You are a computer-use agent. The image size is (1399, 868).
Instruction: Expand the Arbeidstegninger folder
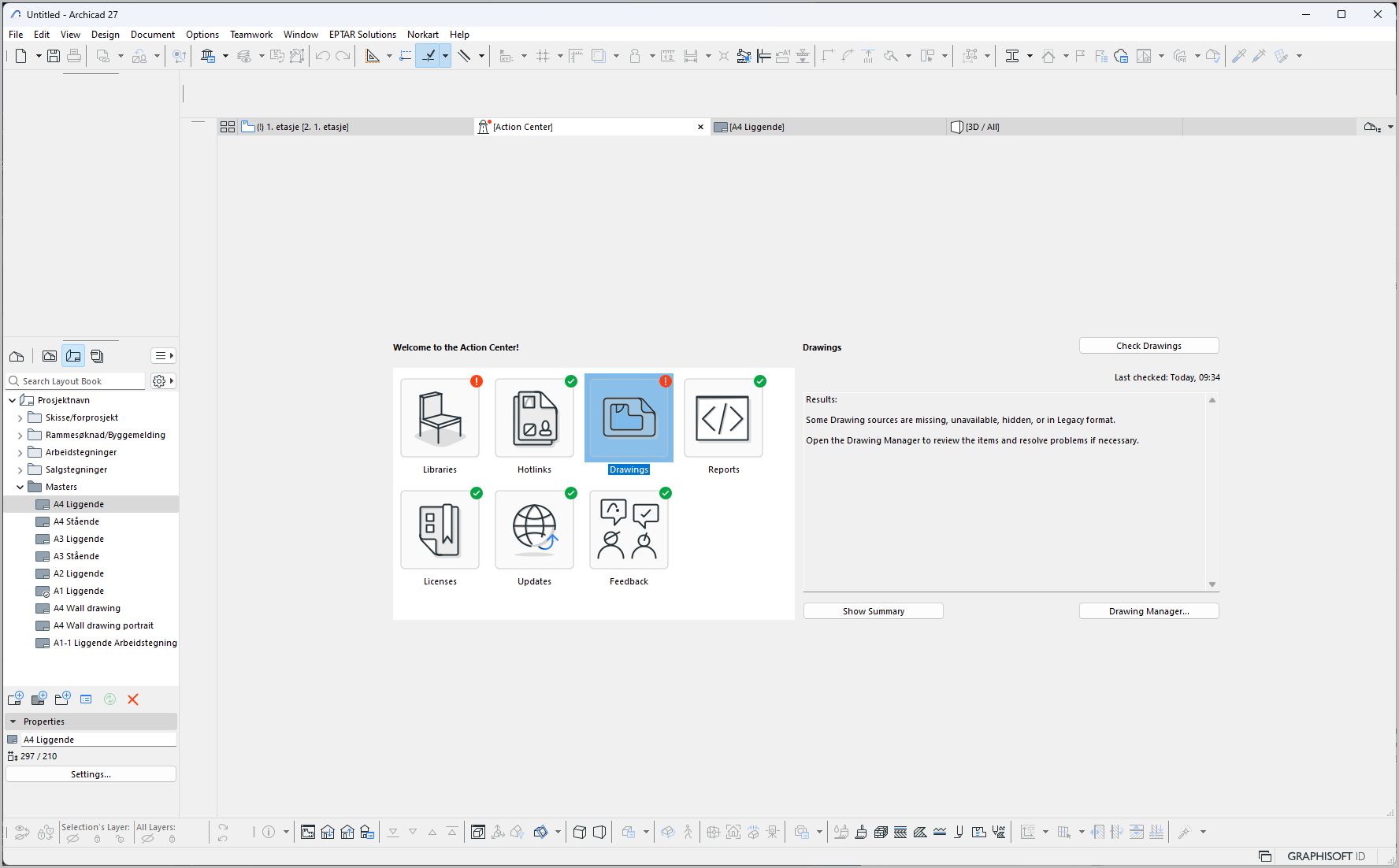(x=20, y=453)
